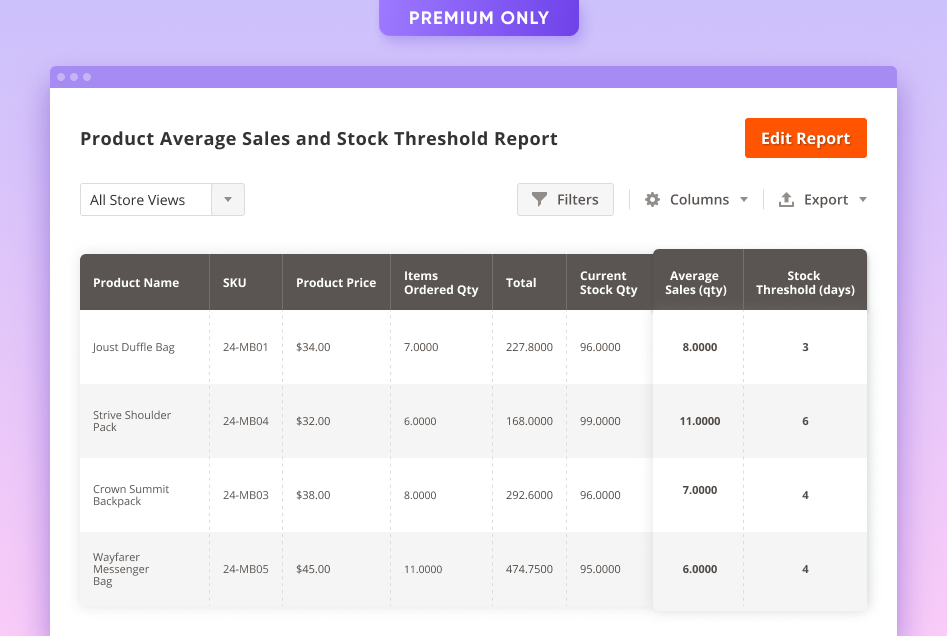Expand the Export dropdown arrow
The image size is (947, 636).
(862, 199)
